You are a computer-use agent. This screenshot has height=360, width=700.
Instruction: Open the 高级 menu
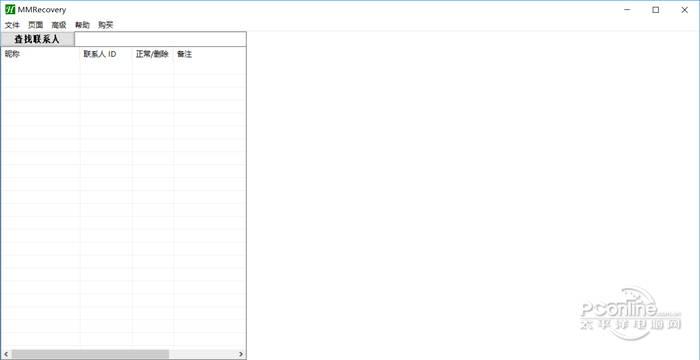(x=58, y=25)
